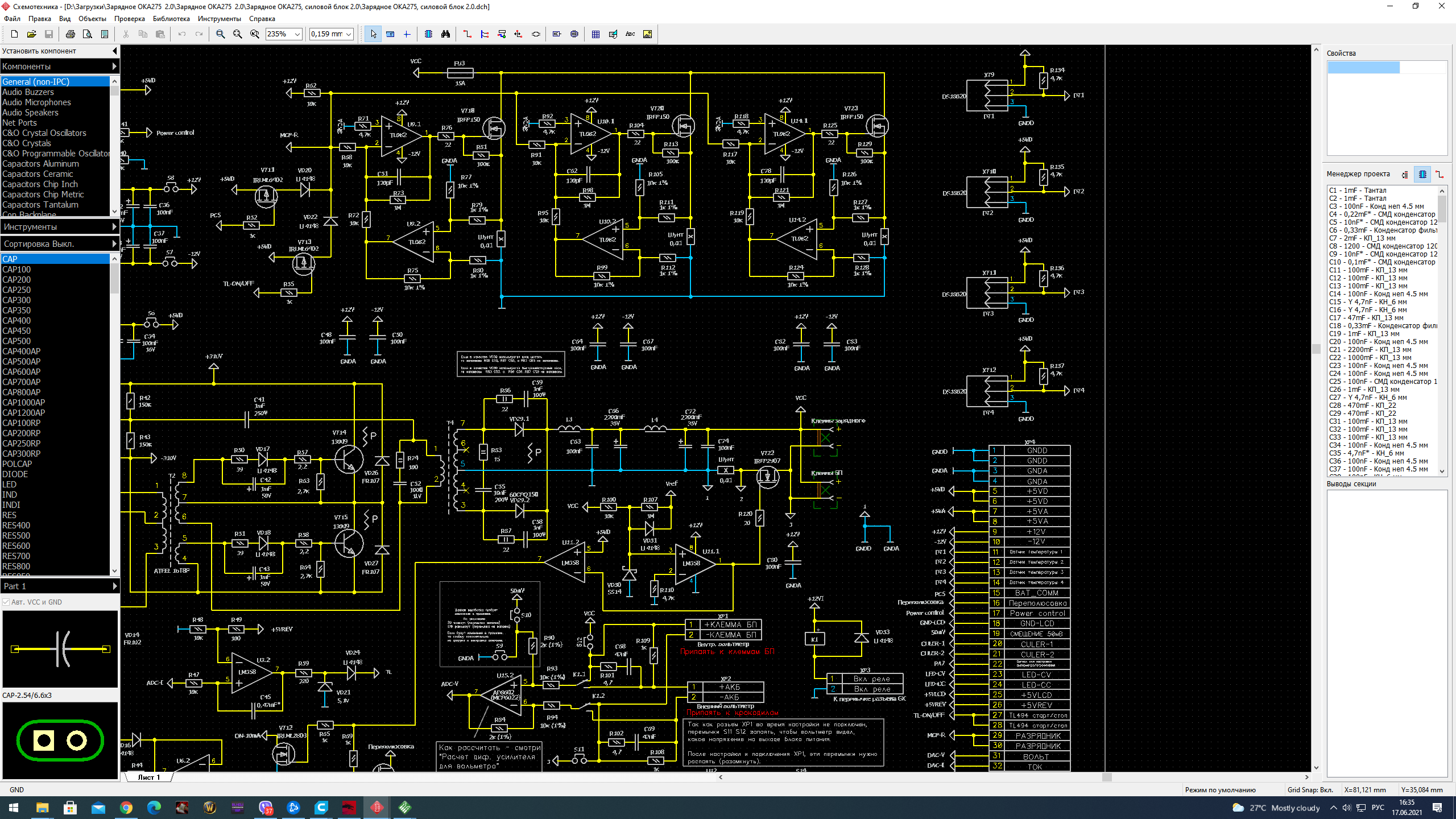
Task: Expand the Сортировка Выкл. panel arrow
Action: click(x=114, y=243)
